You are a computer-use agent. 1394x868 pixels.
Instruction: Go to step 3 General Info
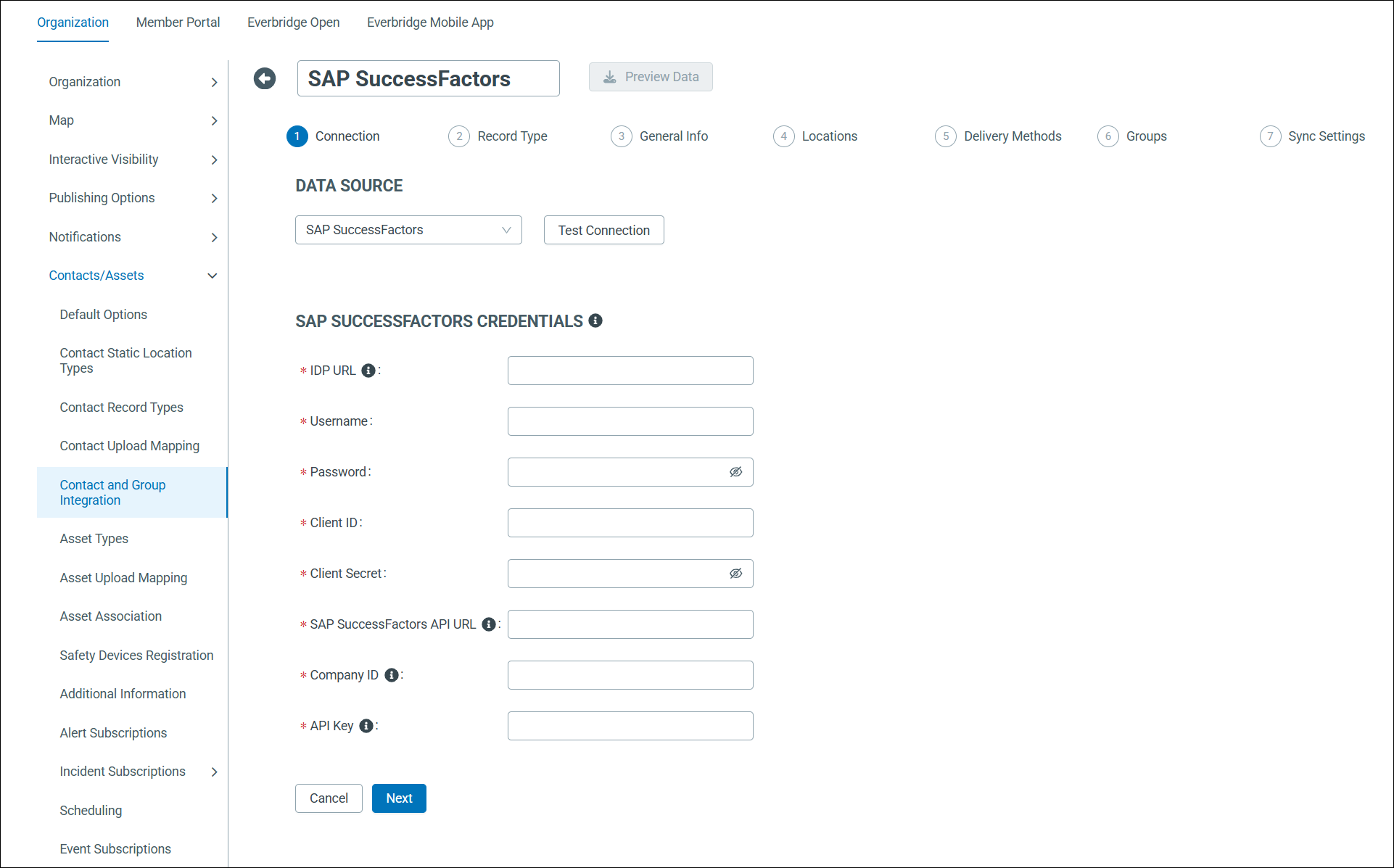659,136
